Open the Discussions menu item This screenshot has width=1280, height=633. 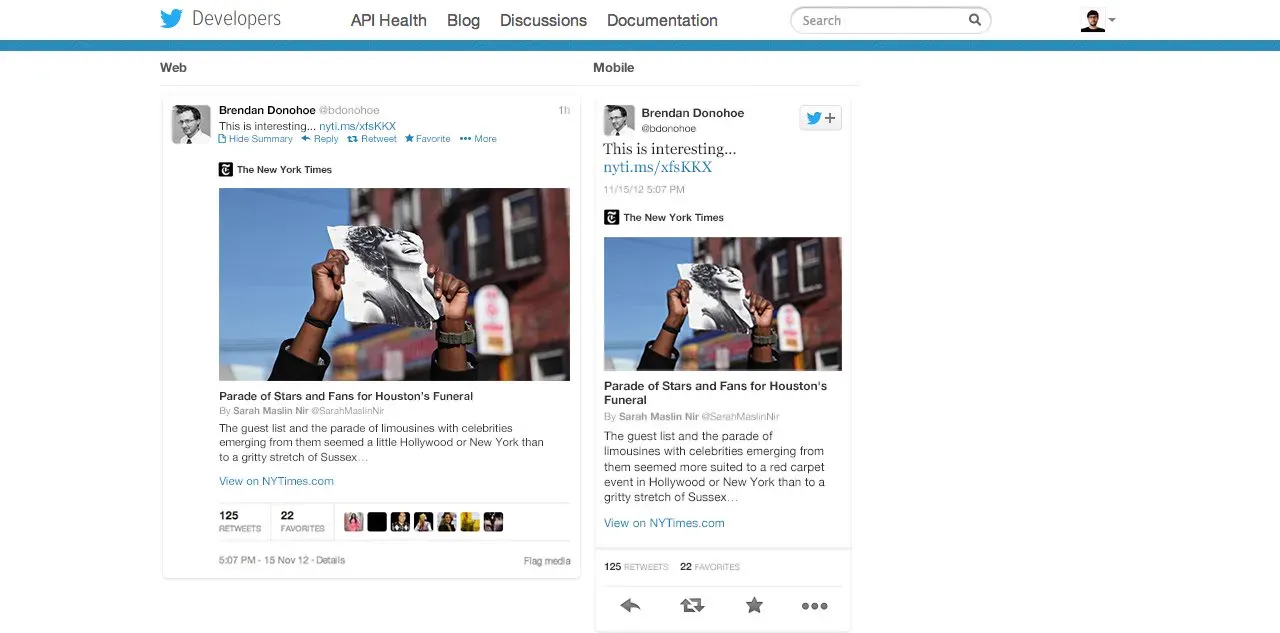[x=543, y=20]
